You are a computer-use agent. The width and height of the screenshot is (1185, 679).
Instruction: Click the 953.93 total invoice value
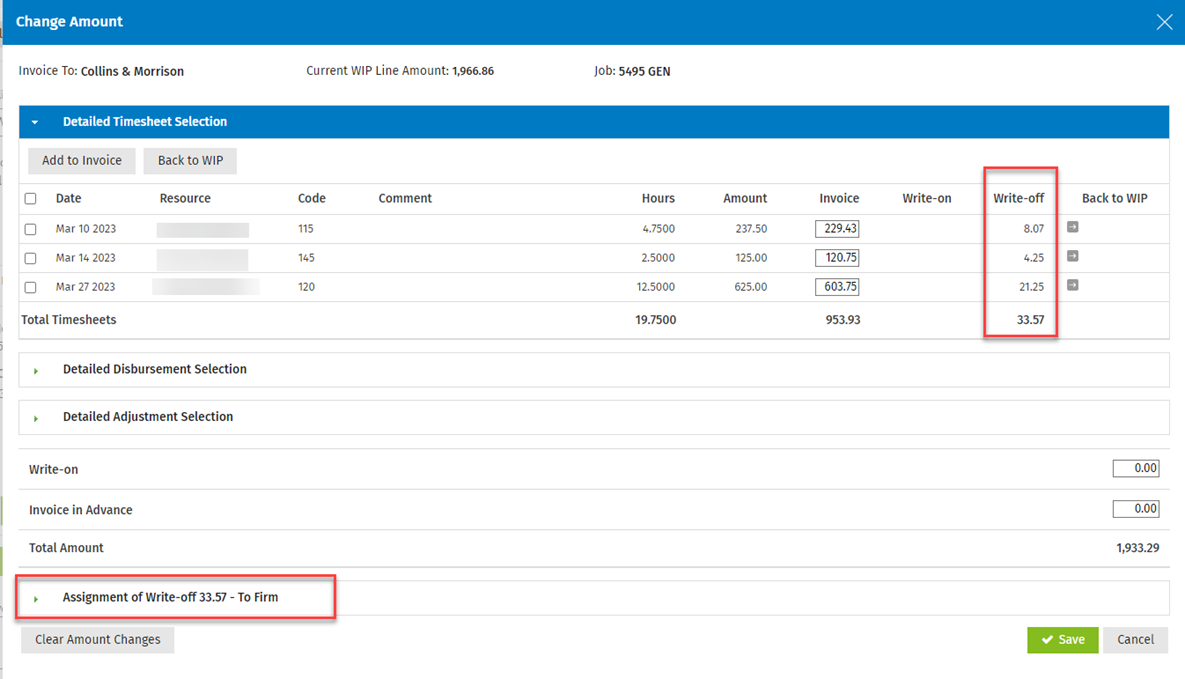843,320
